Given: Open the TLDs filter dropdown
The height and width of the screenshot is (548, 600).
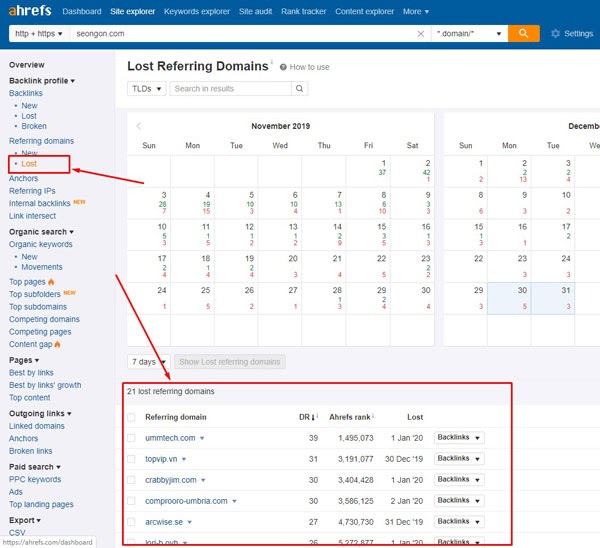Looking at the screenshot, I should point(147,89).
